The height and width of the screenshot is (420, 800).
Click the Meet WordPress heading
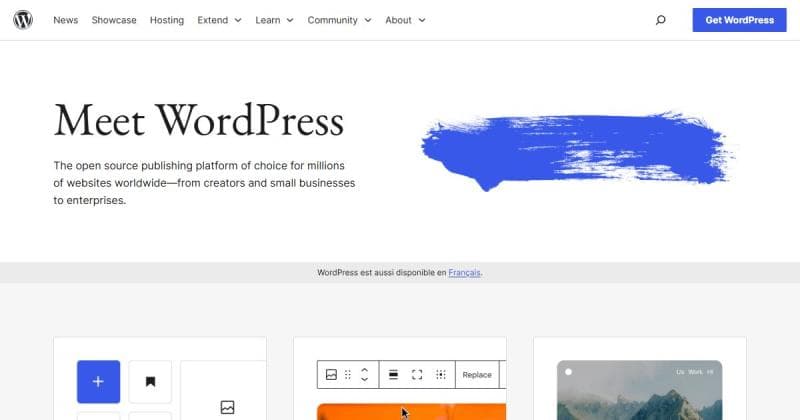[x=198, y=121]
